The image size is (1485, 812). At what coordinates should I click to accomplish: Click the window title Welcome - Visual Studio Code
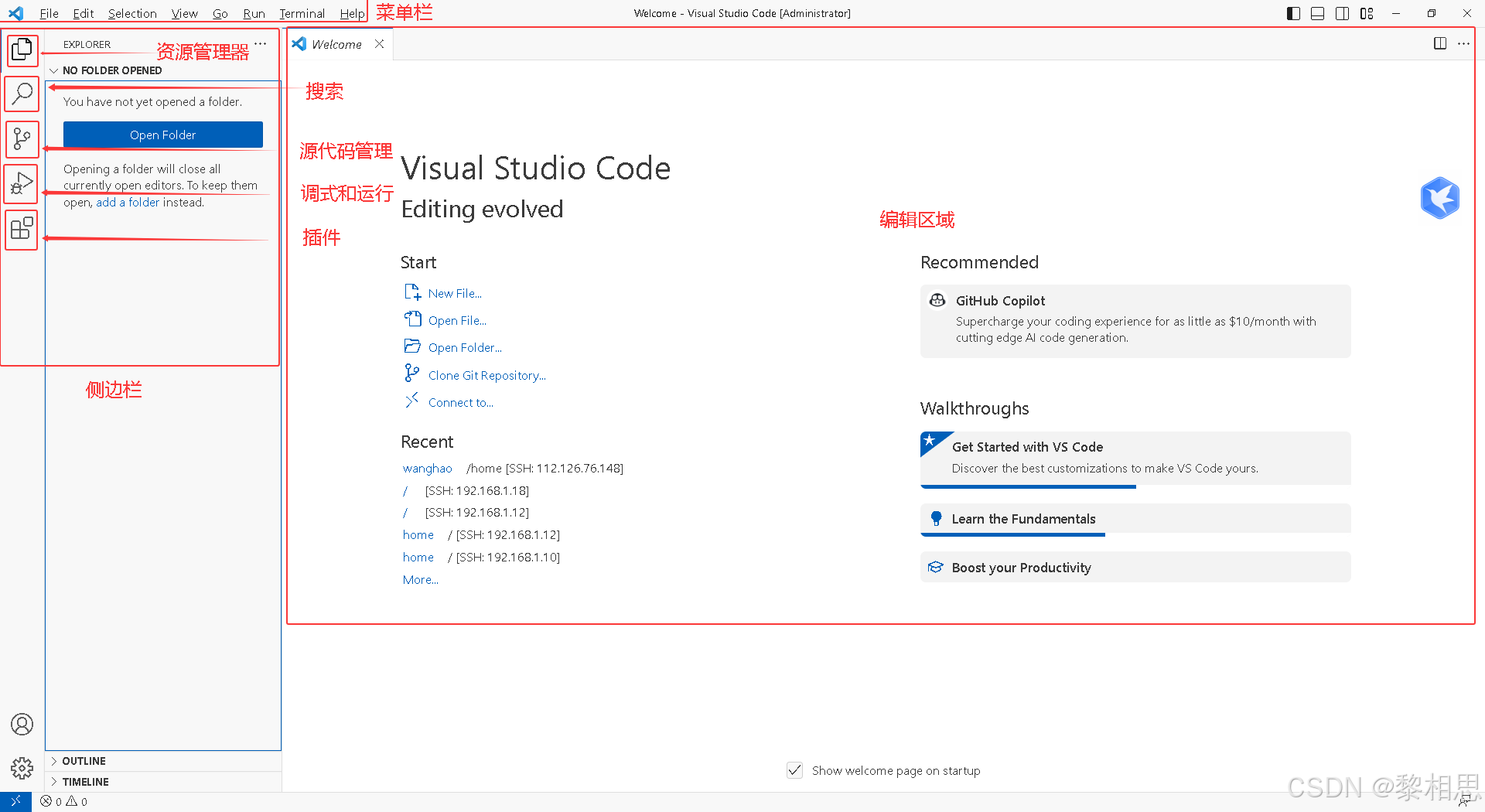(x=742, y=13)
